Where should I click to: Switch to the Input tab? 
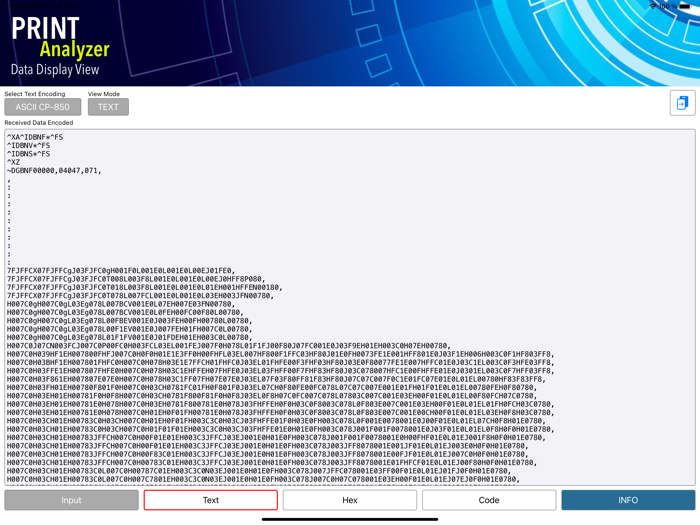[x=71, y=500]
